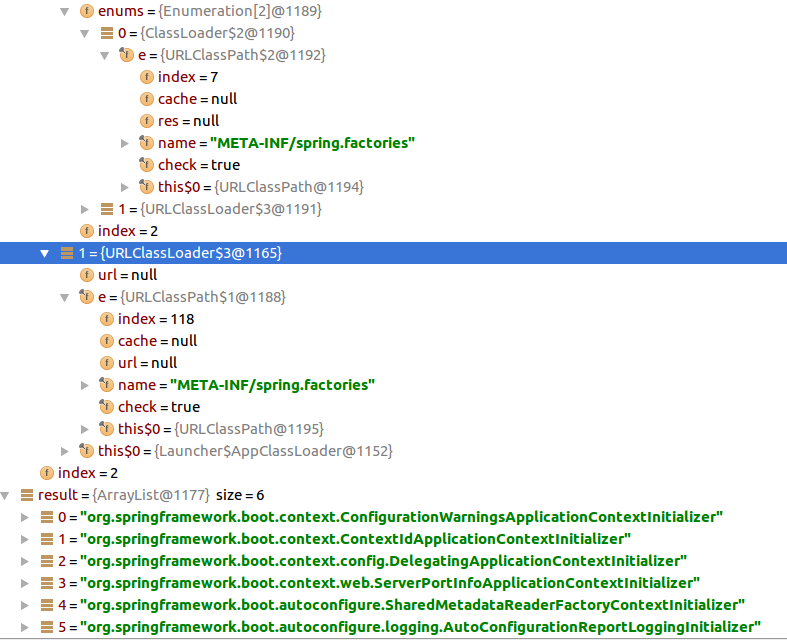Select the 'res = null' row text

188,121
